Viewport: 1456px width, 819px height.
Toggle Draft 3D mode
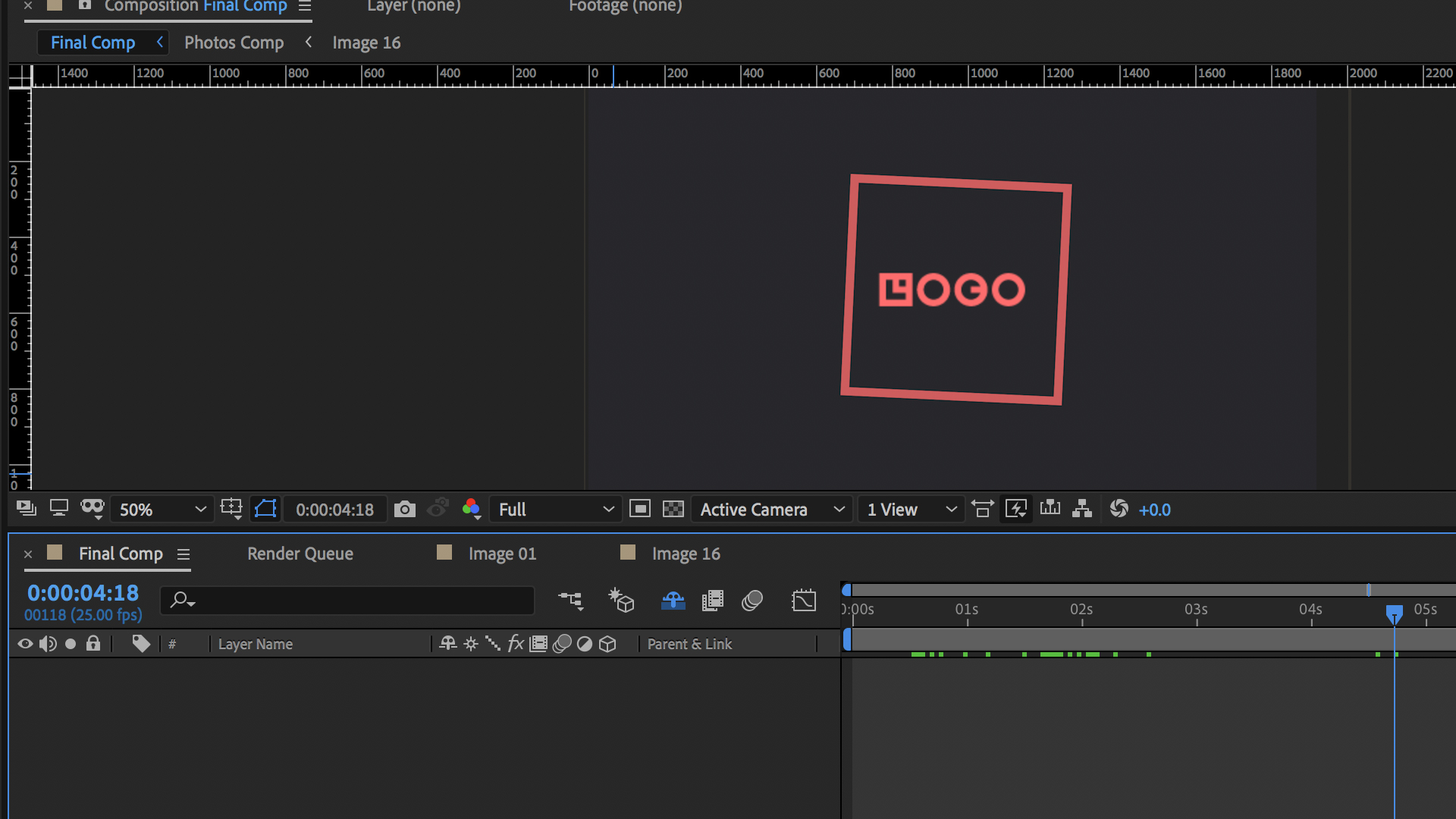coord(621,600)
